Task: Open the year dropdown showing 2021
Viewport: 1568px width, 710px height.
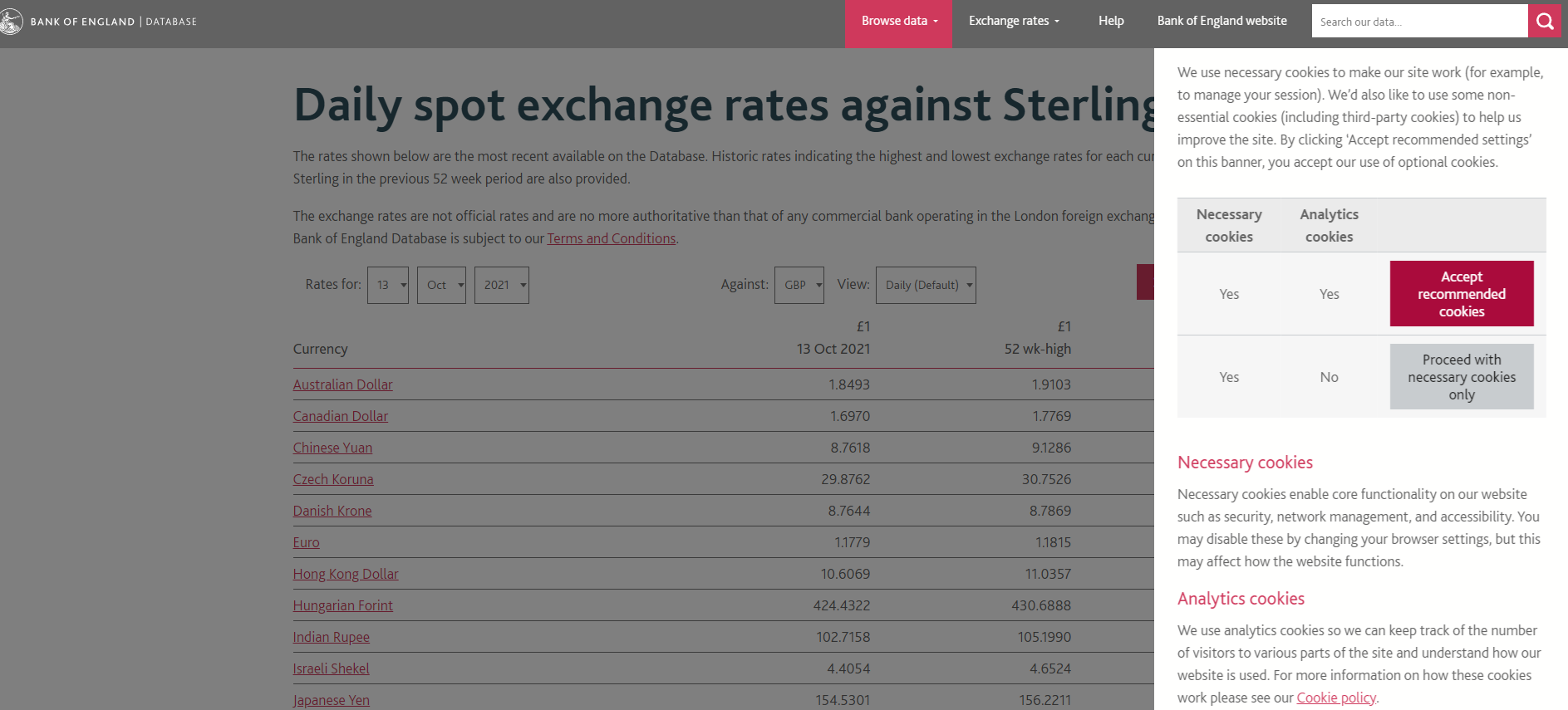Action: pos(502,285)
